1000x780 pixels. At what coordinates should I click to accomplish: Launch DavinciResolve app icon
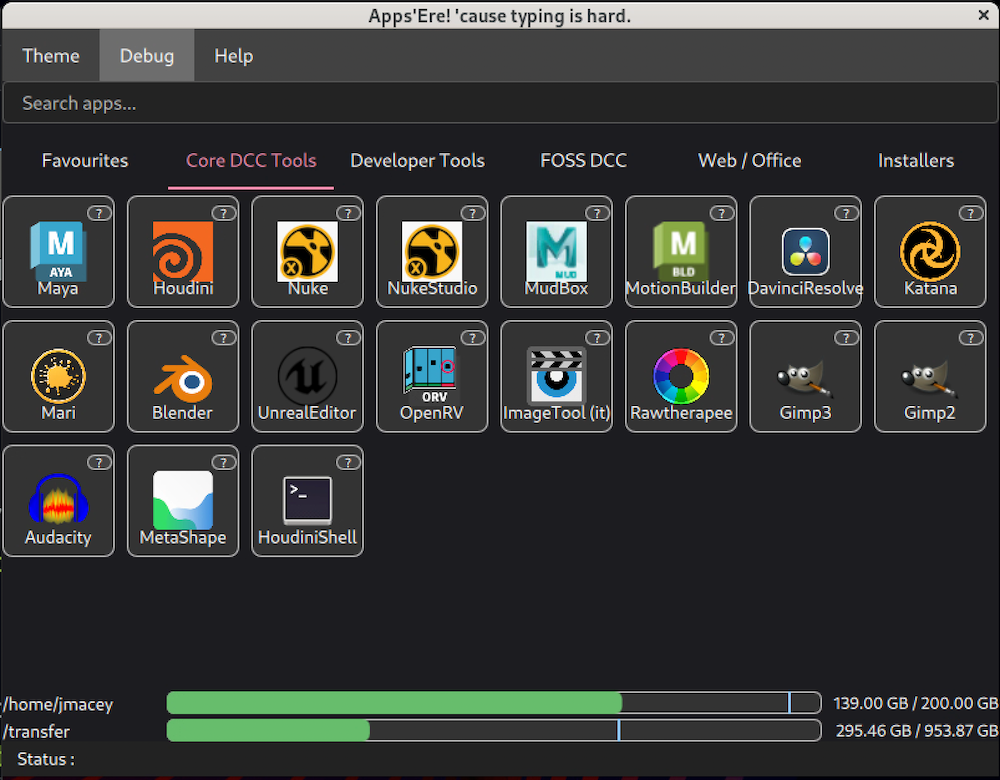coord(805,250)
